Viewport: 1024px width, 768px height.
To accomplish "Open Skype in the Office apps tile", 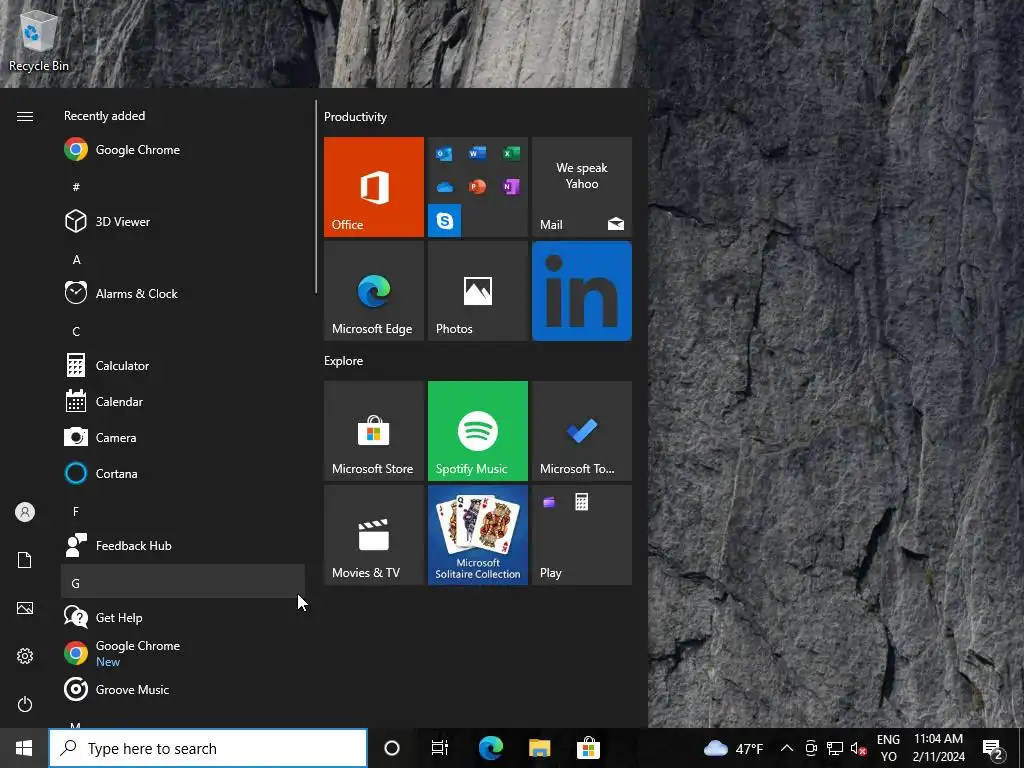I will 445,221.
